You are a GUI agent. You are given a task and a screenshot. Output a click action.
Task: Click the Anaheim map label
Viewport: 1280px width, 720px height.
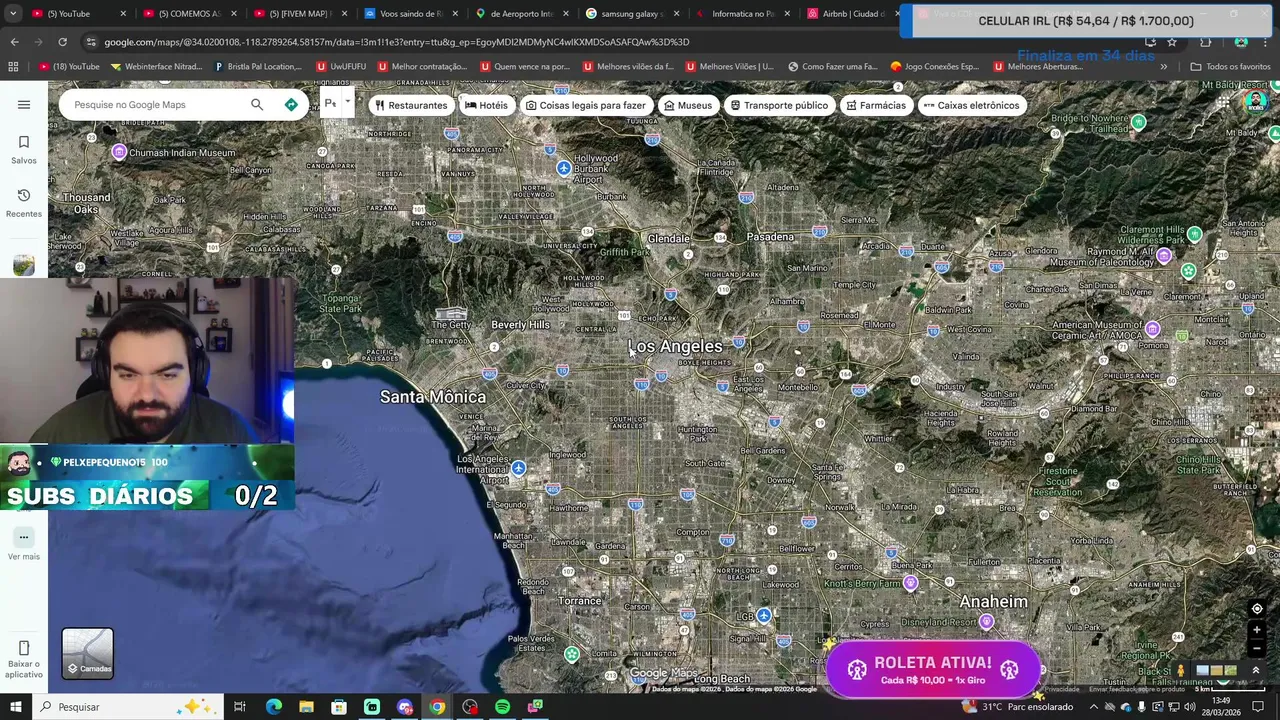(993, 601)
